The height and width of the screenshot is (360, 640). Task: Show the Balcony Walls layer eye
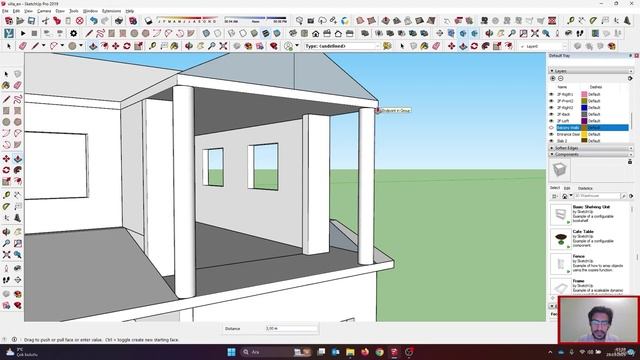[551, 128]
